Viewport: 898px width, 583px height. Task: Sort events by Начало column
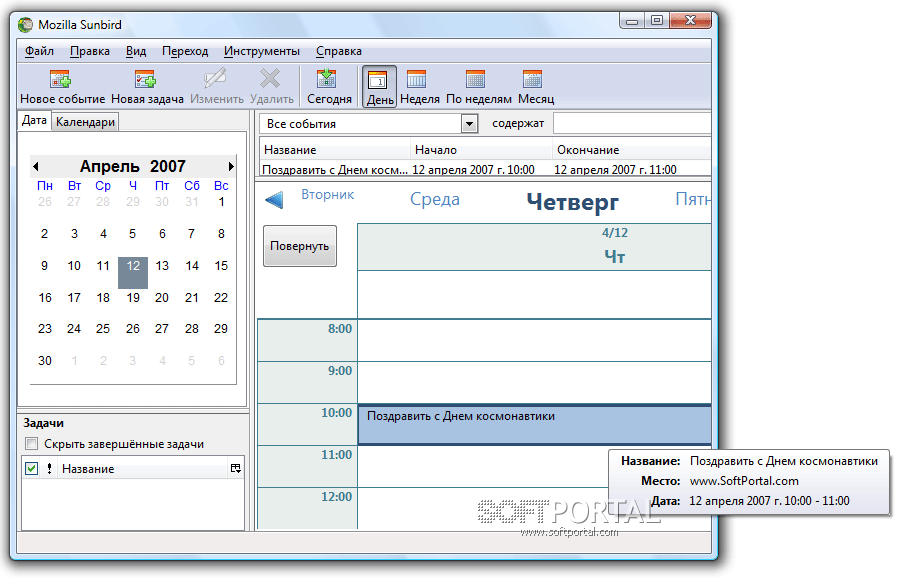pyautogui.click(x=482, y=150)
